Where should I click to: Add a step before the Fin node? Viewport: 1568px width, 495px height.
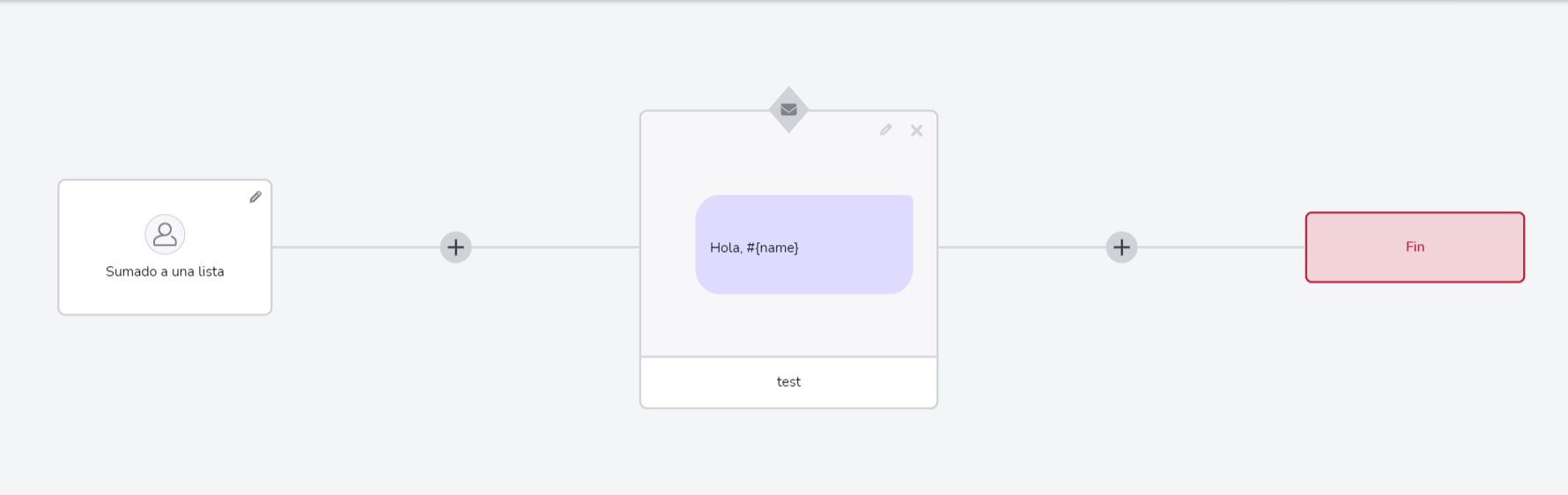click(1121, 247)
